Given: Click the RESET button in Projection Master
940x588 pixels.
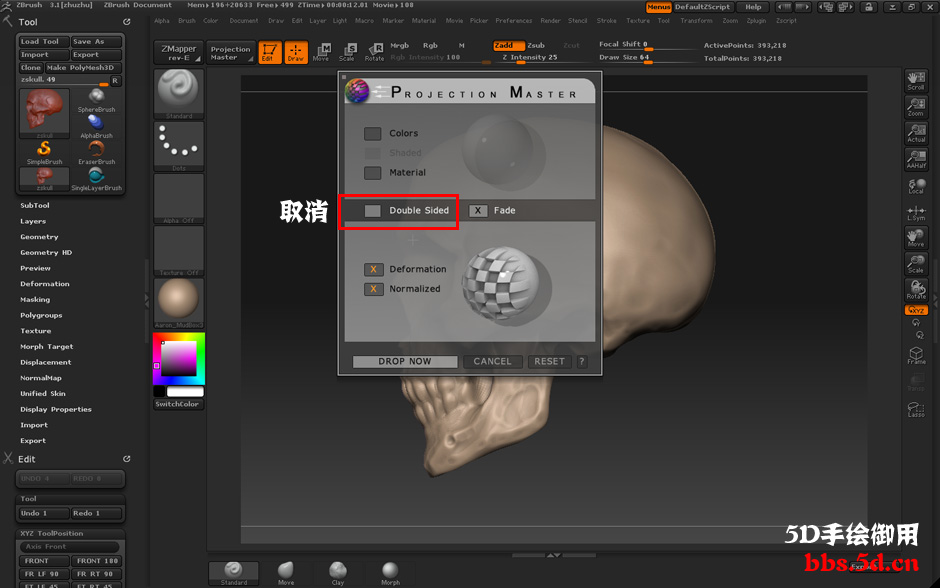Looking at the screenshot, I should [549, 361].
